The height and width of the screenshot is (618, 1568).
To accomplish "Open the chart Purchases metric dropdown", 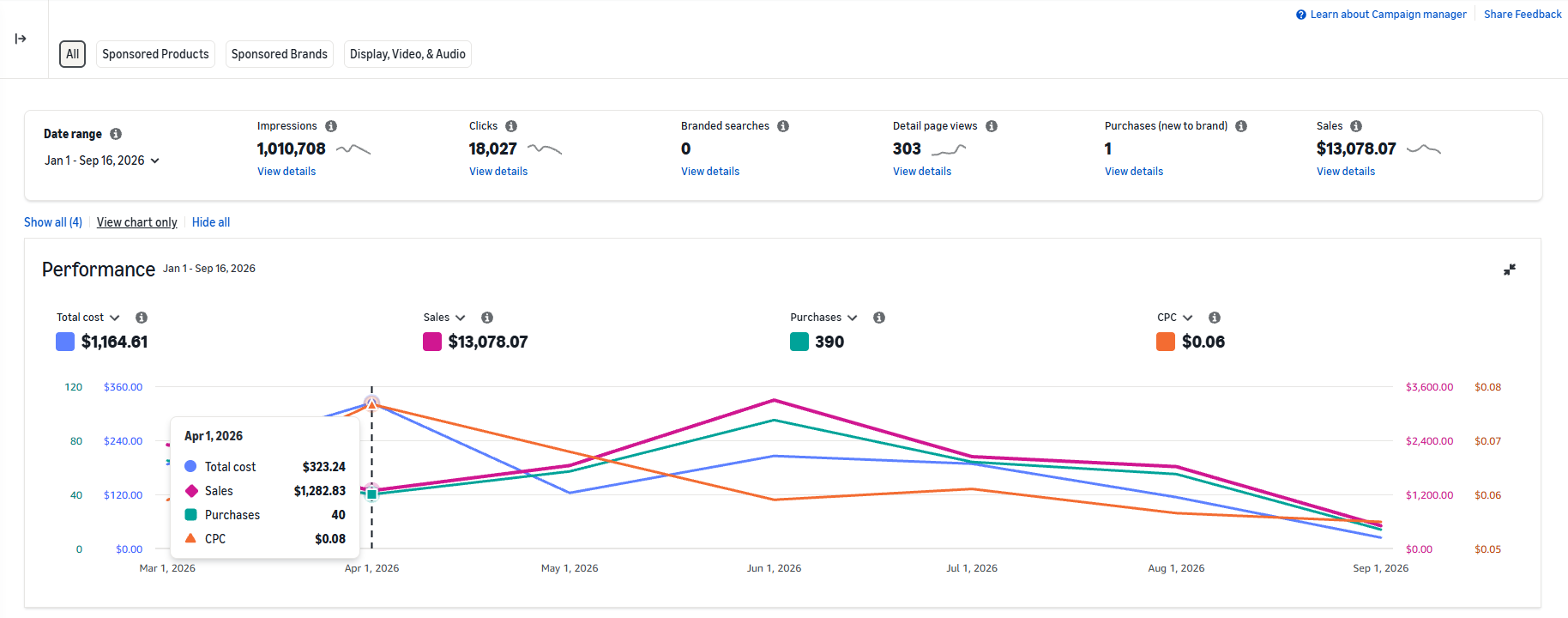I will pyautogui.click(x=823, y=318).
